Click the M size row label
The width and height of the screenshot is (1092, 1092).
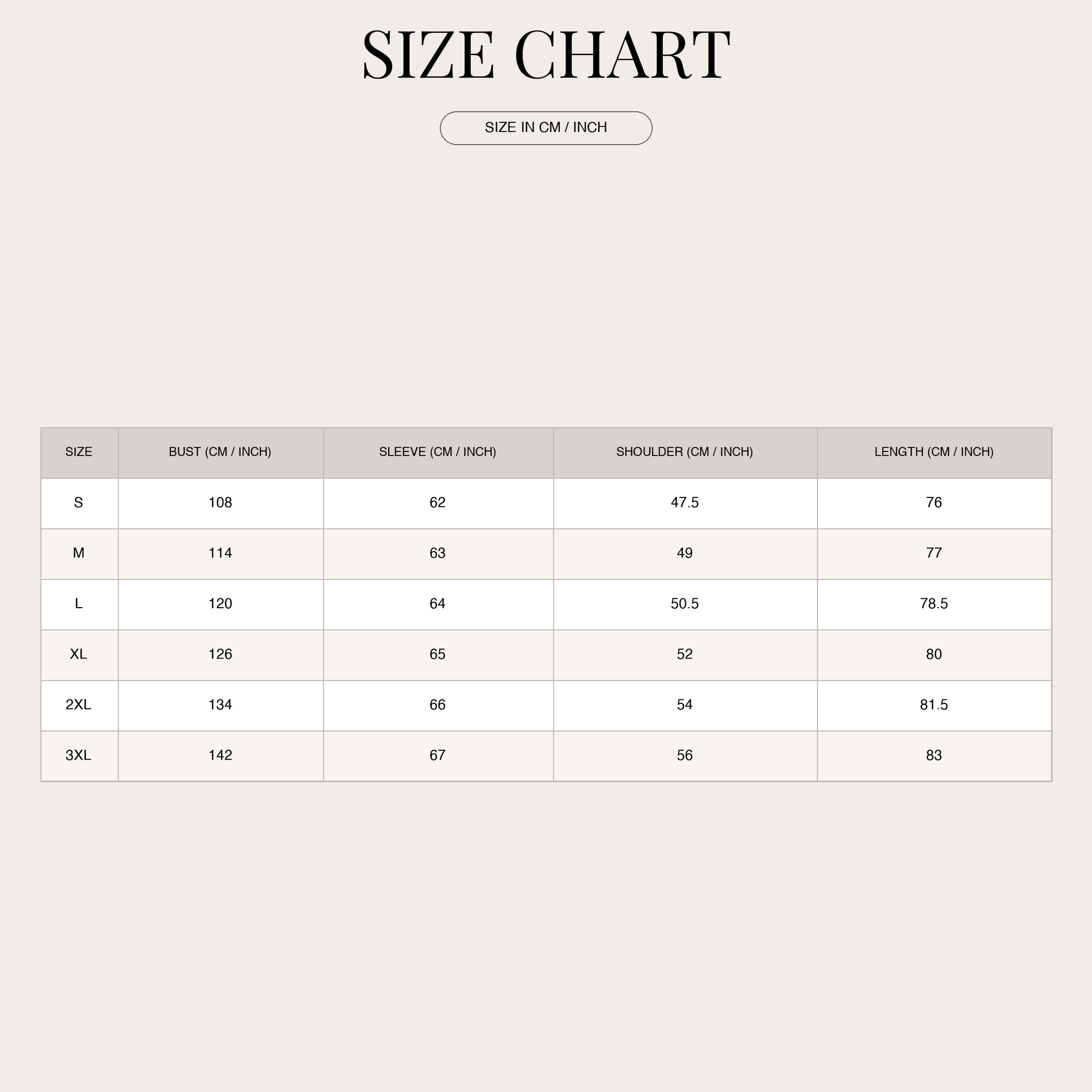pos(79,553)
